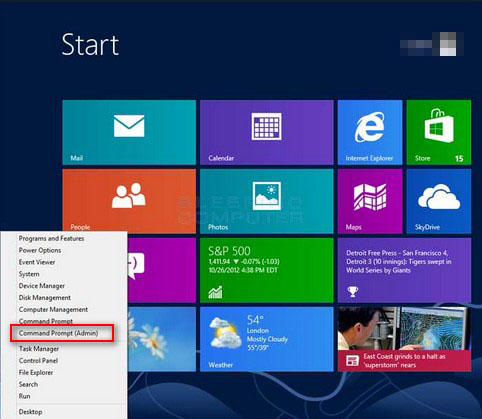Open the Photos tile
482x419 pixels.
point(267,201)
